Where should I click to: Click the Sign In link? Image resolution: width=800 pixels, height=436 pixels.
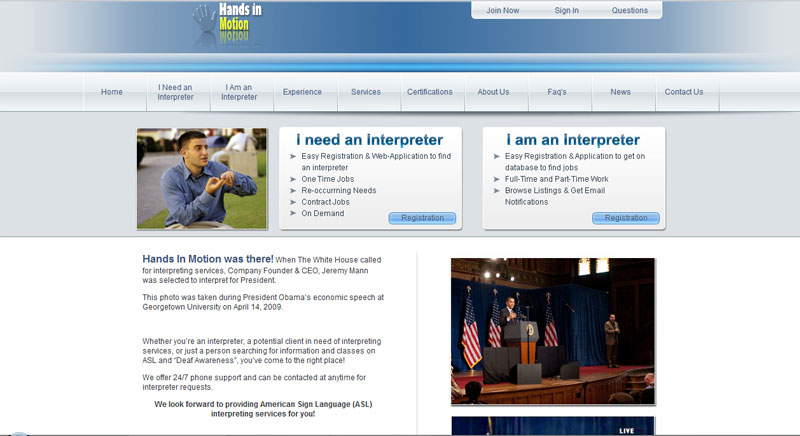coord(566,11)
